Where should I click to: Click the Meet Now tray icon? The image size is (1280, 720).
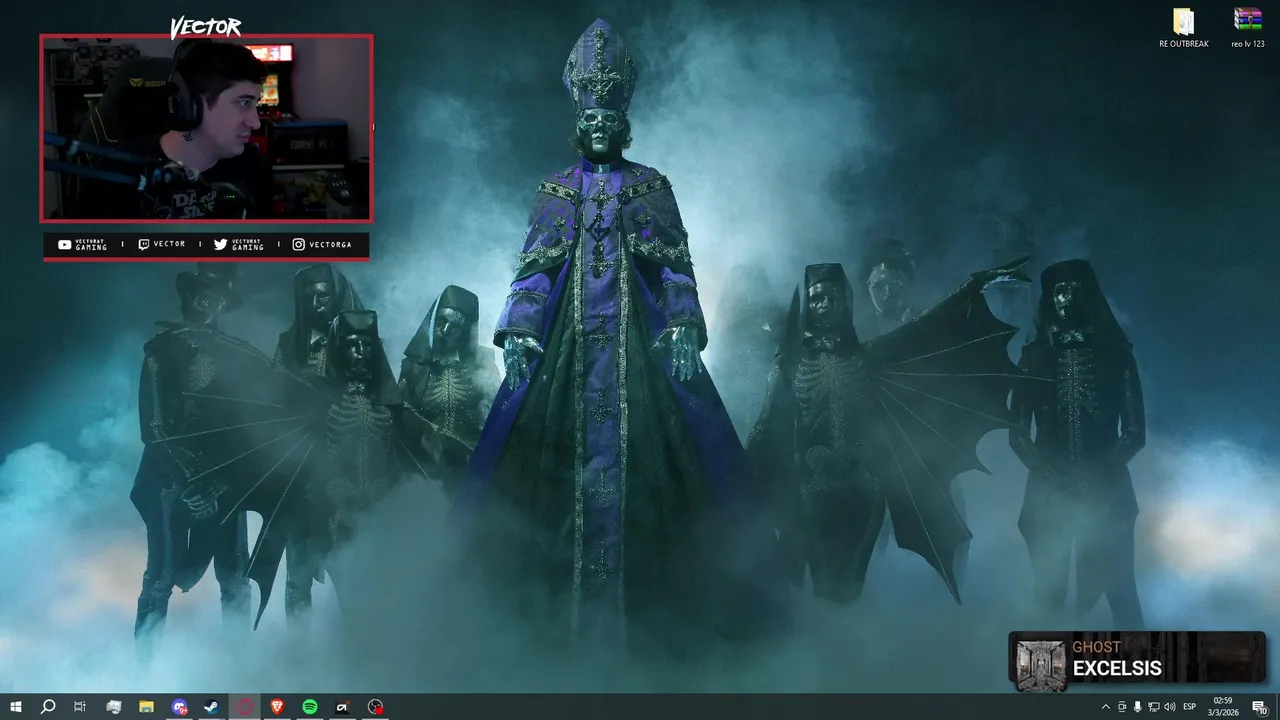pyautogui.click(x=1122, y=707)
